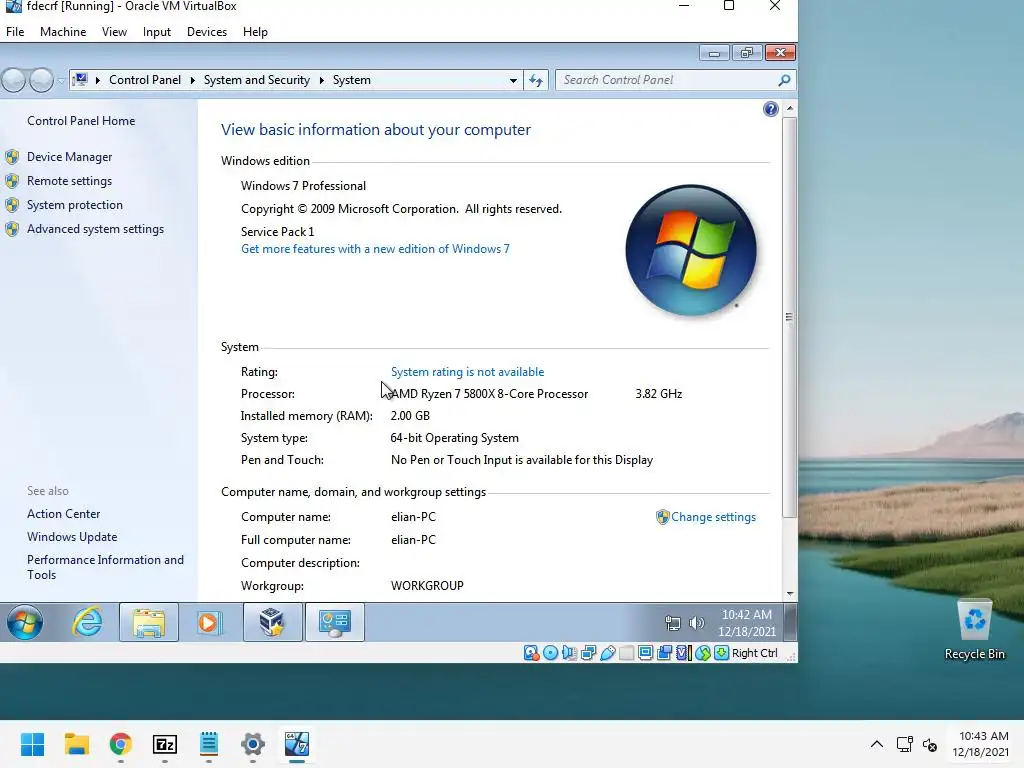Screen dimensions: 1024x768
Task: Open the Help menu
Action: 255,31
